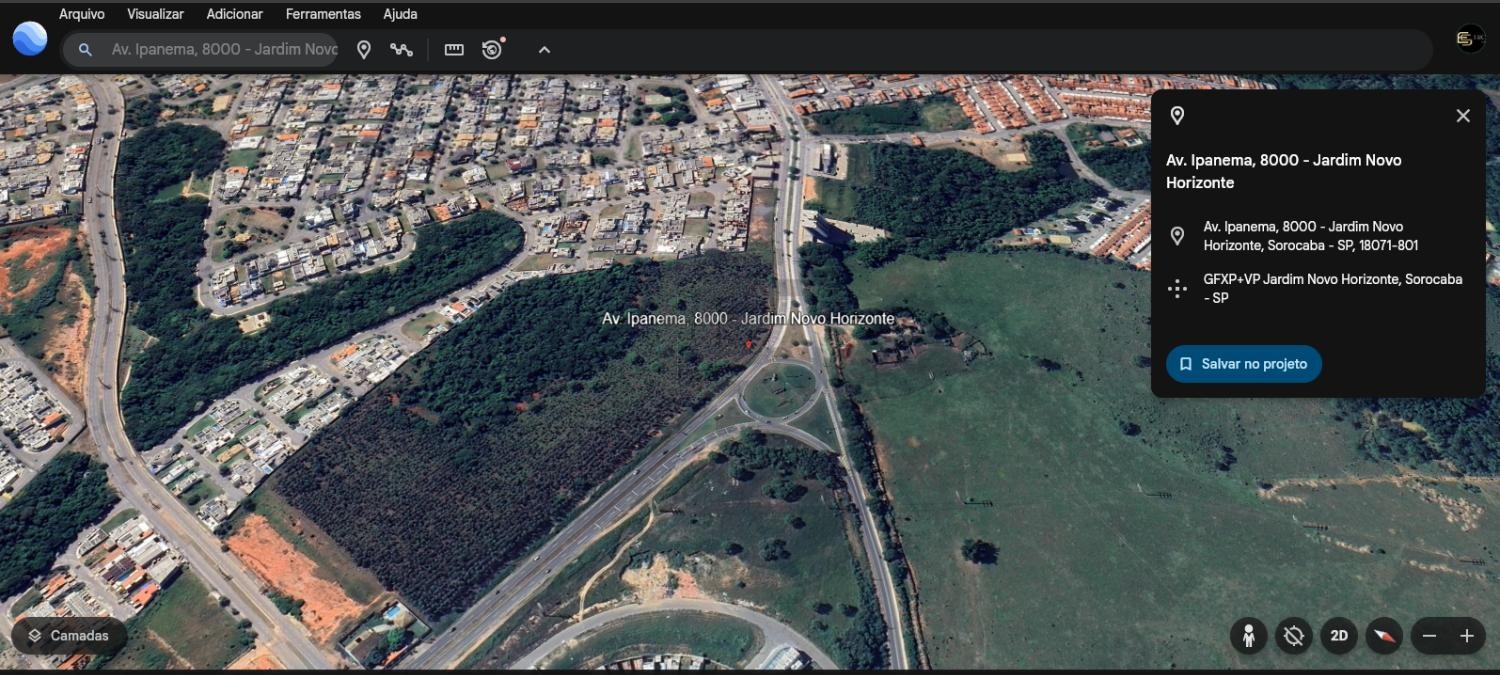
Task: Open the Arquivo menu
Action: (82, 14)
